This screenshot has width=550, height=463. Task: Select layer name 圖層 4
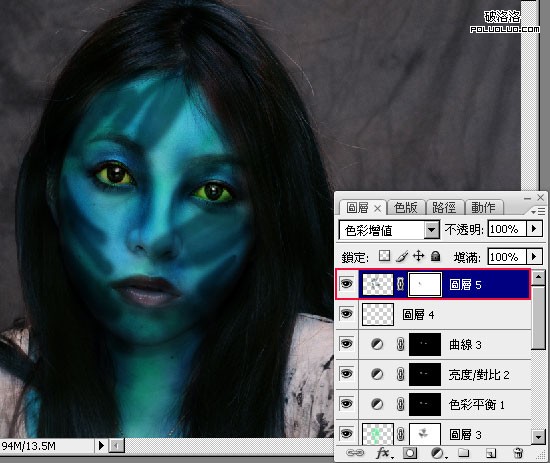tap(418, 314)
